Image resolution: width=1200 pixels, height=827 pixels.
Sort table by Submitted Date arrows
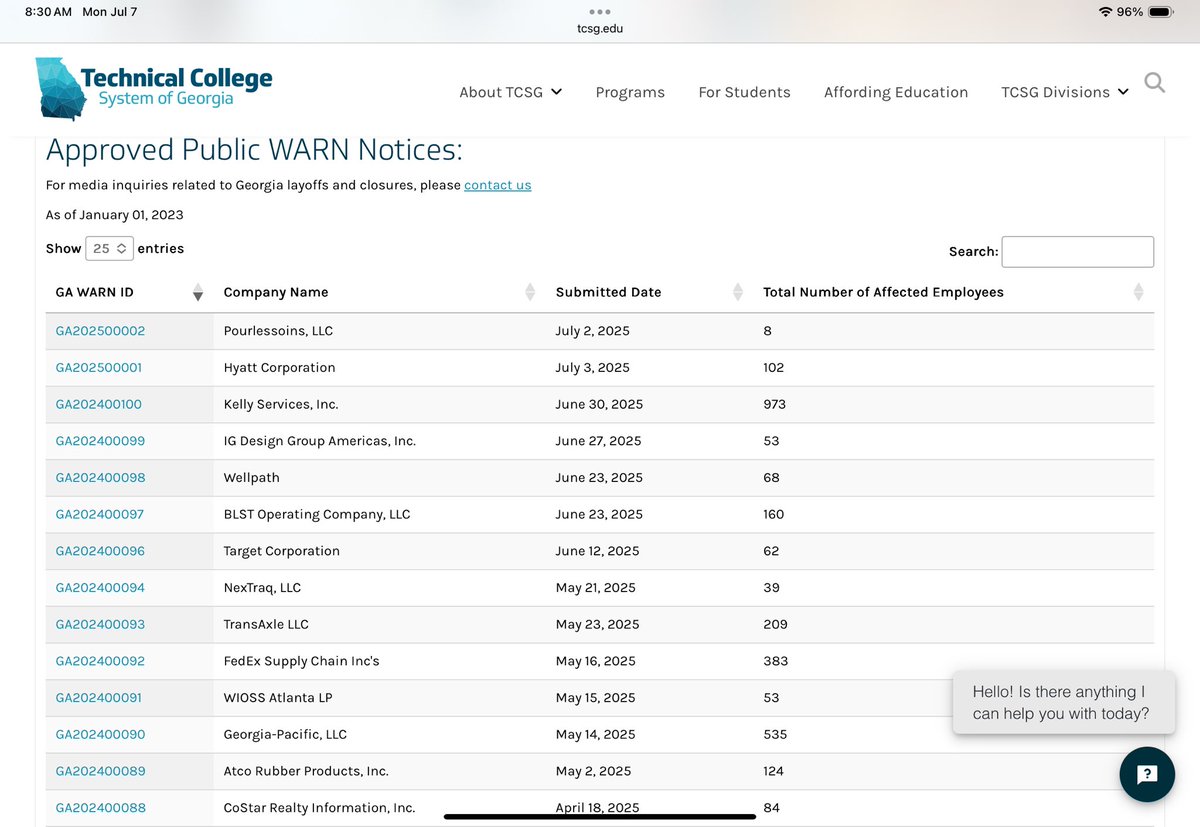click(738, 292)
